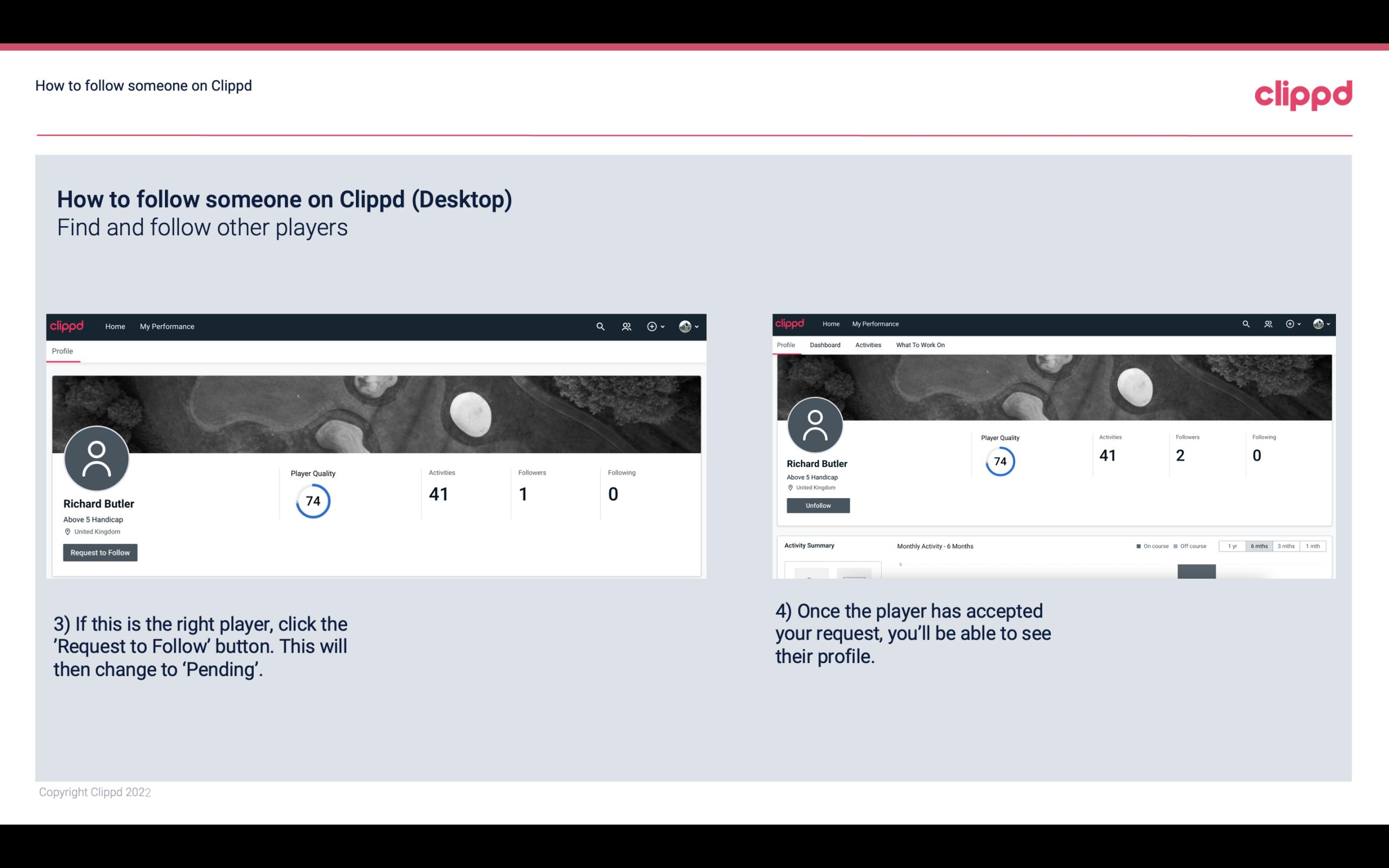Select the 'Home' menu item
Viewport: 1389px width, 868px height.
pos(113,326)
